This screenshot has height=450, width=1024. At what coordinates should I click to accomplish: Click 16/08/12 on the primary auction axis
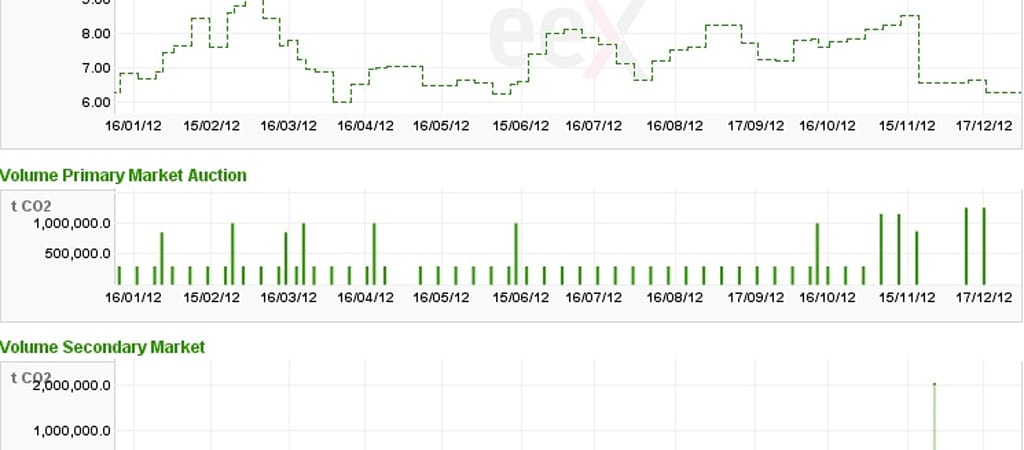click(x=675, y=297)
